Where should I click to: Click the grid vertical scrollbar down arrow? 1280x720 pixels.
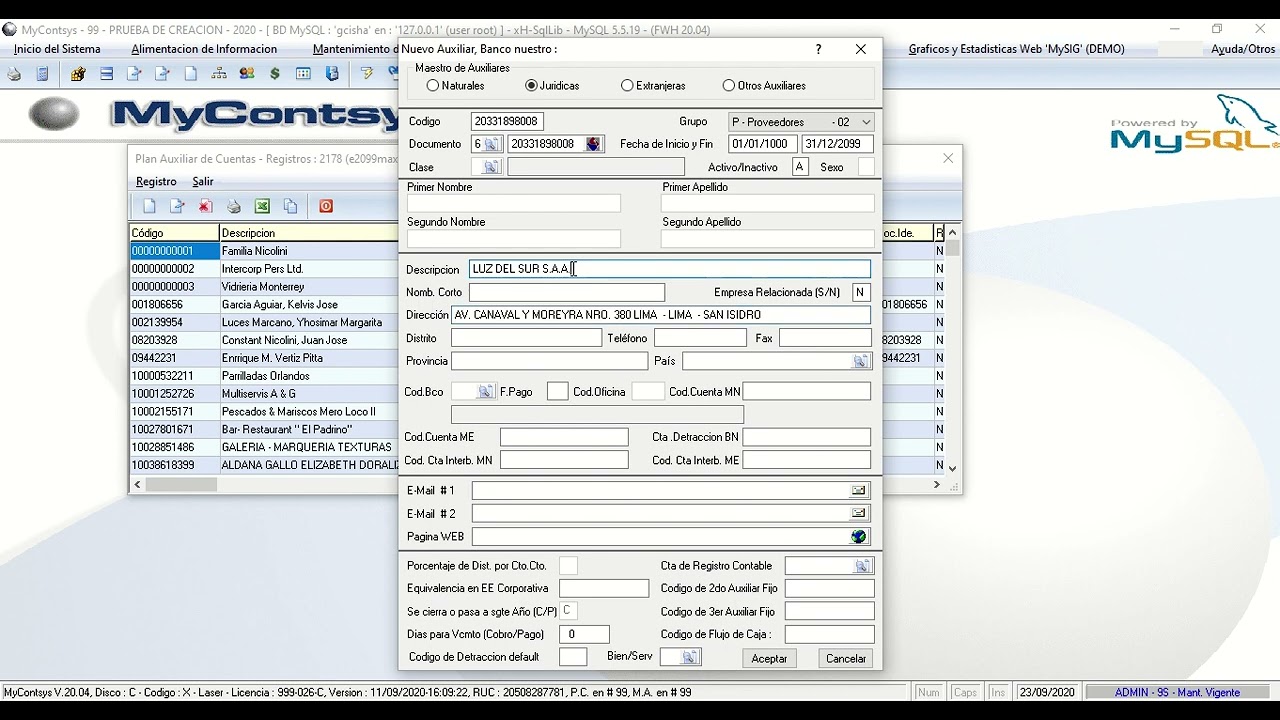(952, 468)
